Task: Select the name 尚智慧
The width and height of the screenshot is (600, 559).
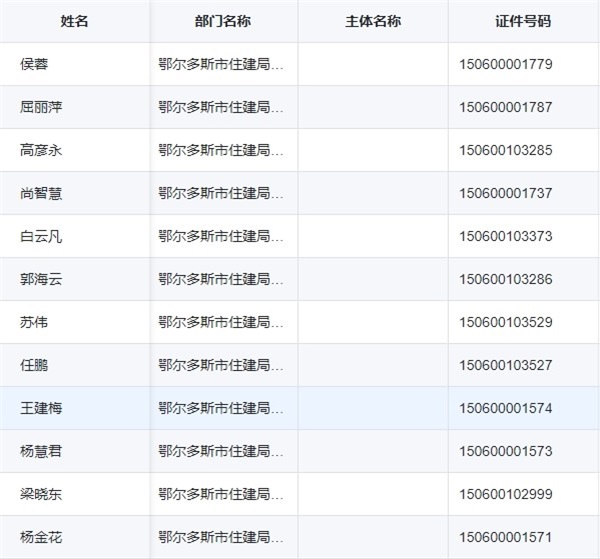Action: pyautogui.click(x=41, y=193)
